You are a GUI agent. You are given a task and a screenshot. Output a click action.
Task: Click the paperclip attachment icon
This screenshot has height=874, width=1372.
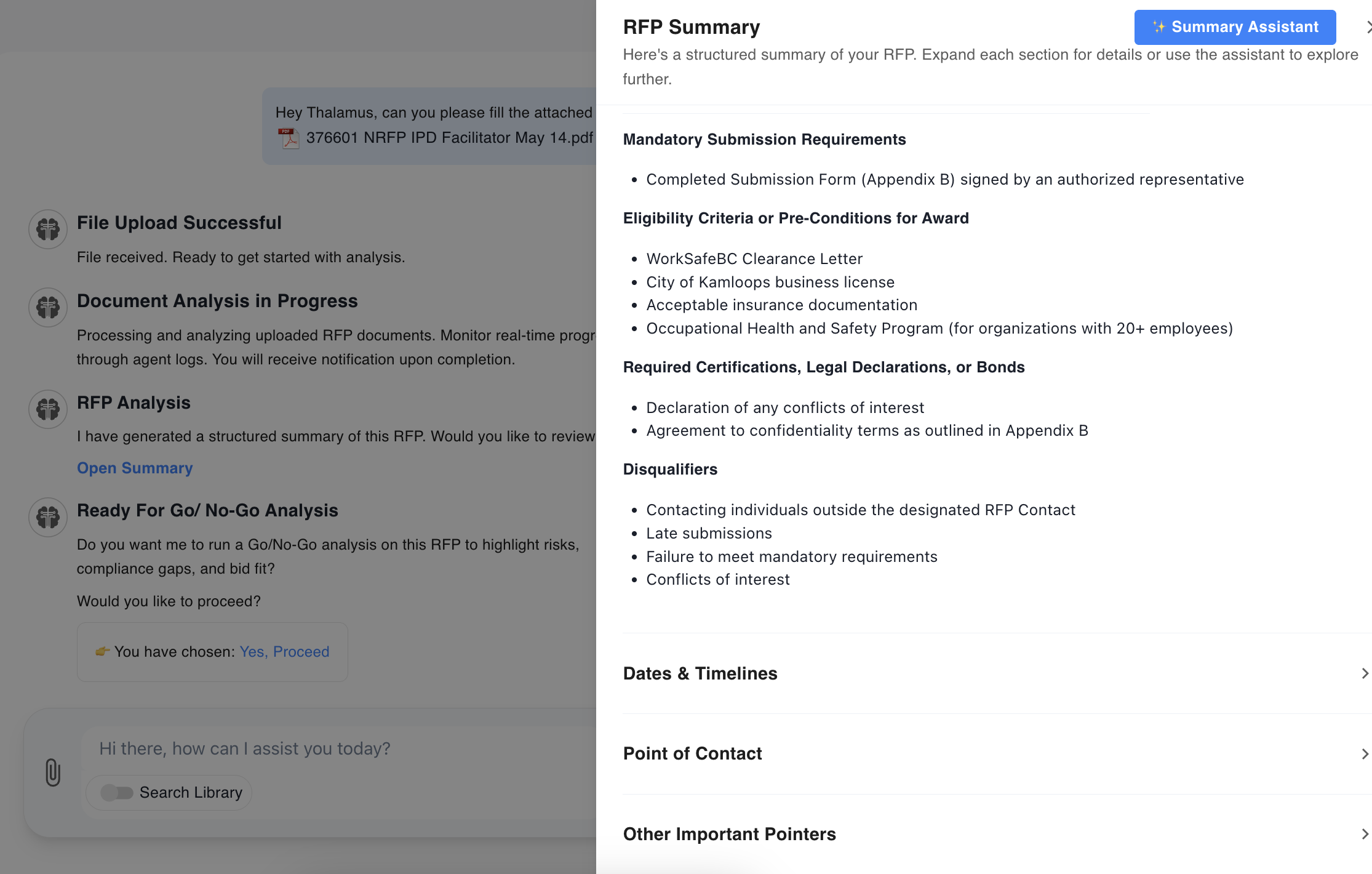tap(53, 772)
